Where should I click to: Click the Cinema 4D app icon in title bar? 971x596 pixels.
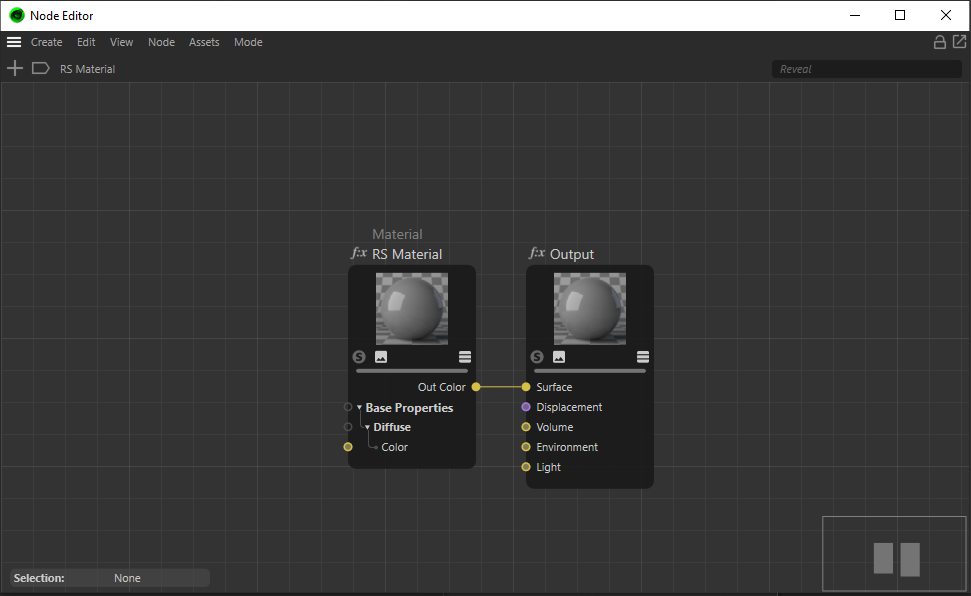[x=17, y=15]
